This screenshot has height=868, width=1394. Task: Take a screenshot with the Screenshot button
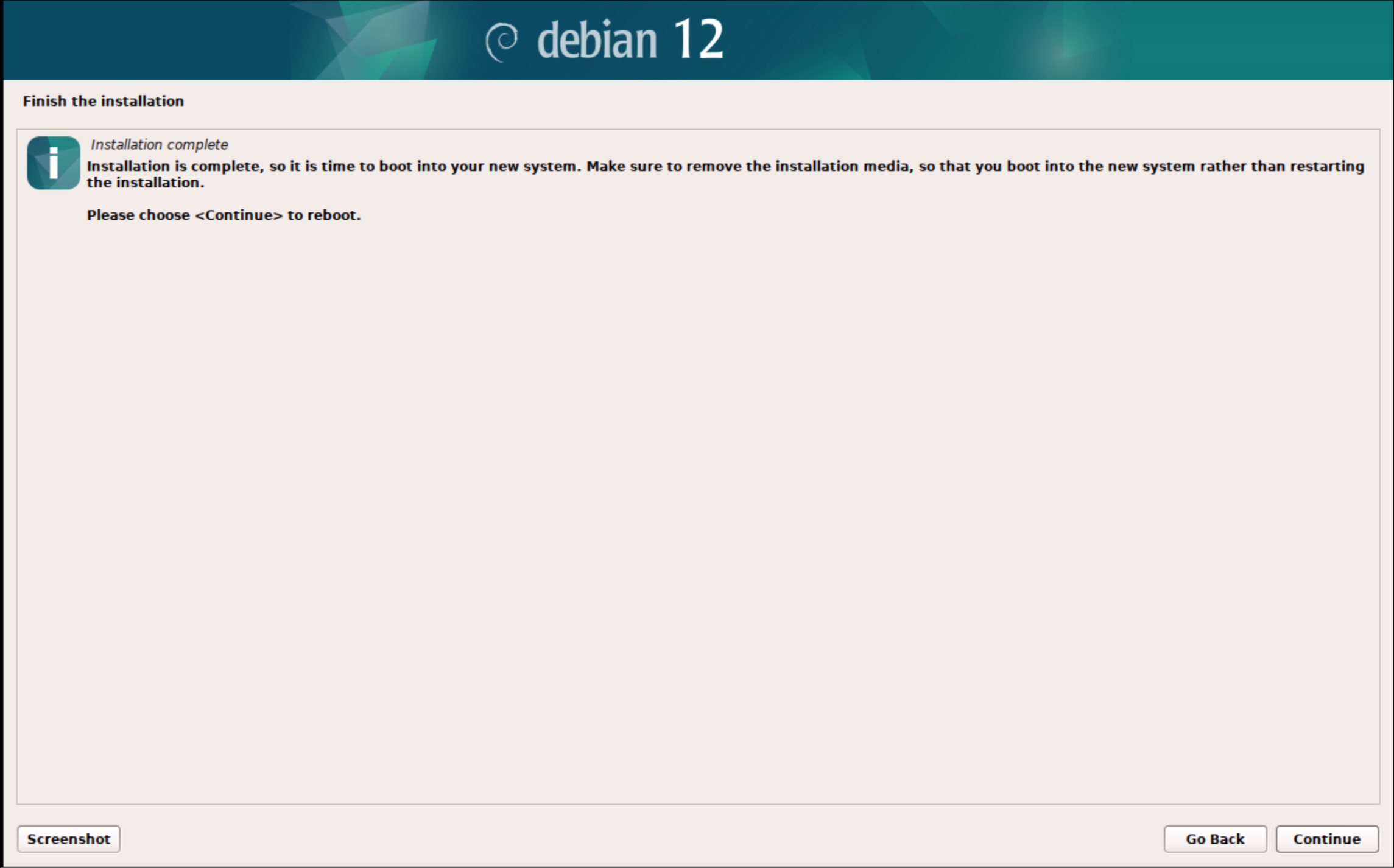69,838
